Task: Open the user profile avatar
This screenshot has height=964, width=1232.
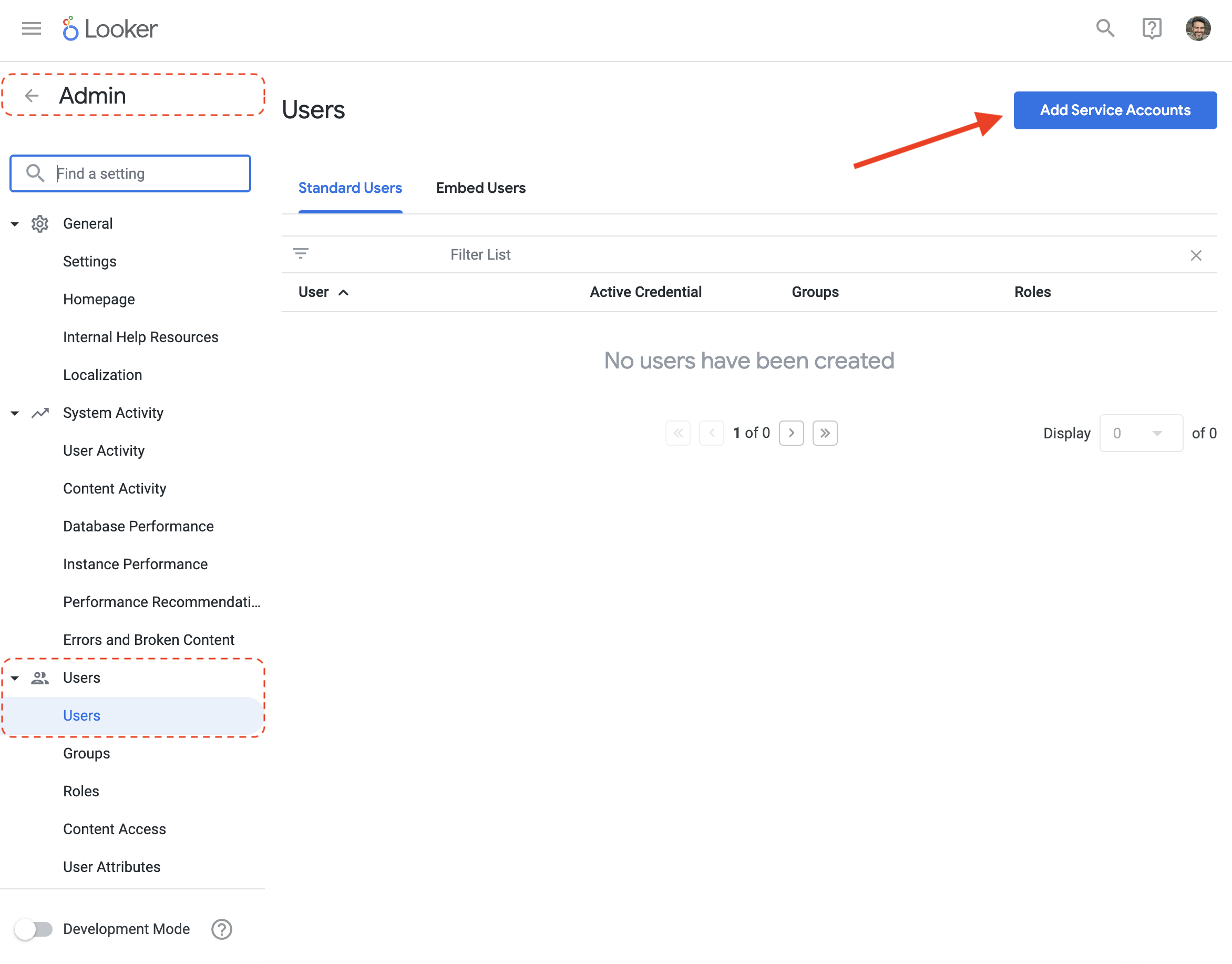Action: (1198, 28)
